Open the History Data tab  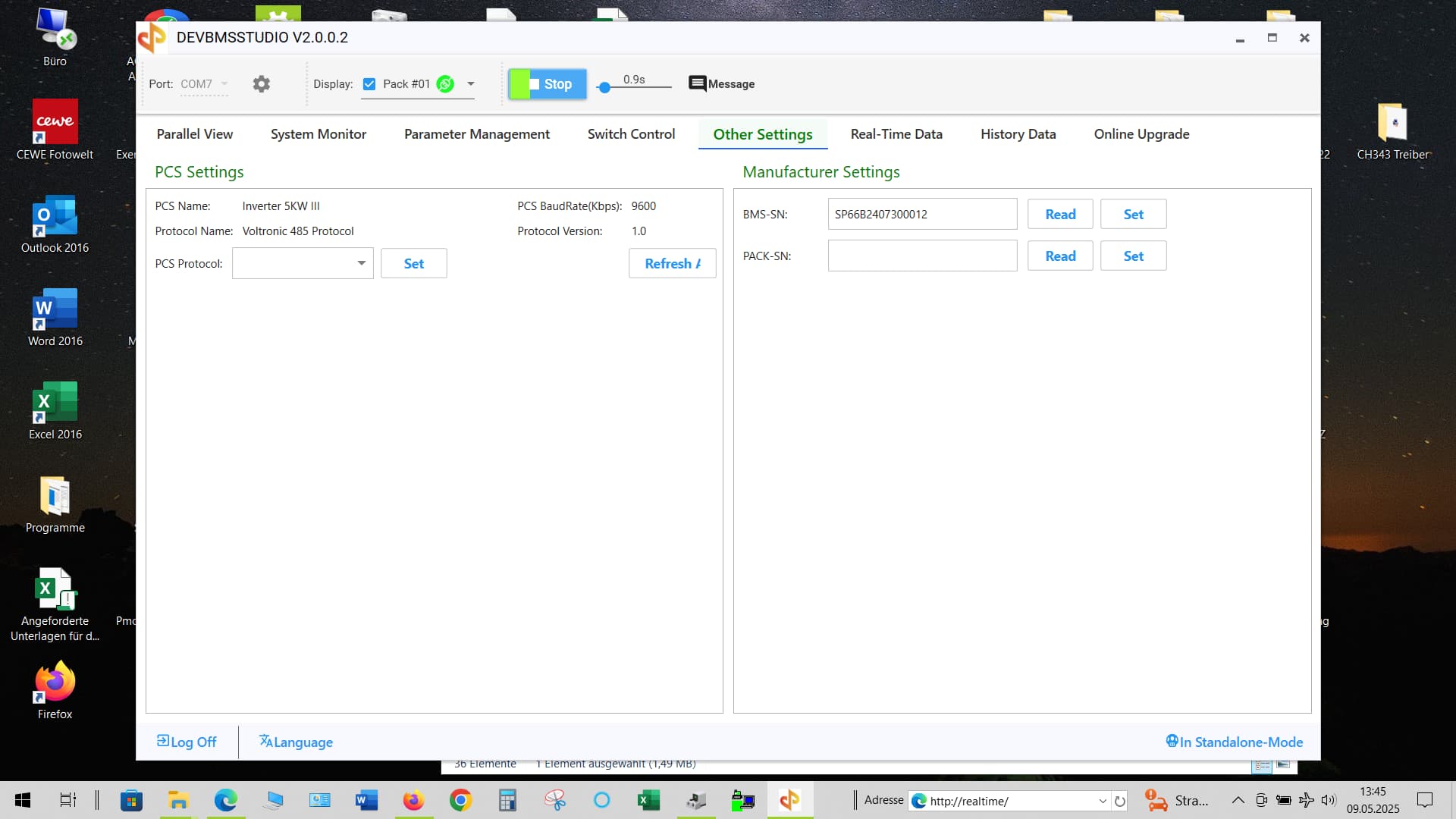pyautogui.click(x=1018, y=134)
